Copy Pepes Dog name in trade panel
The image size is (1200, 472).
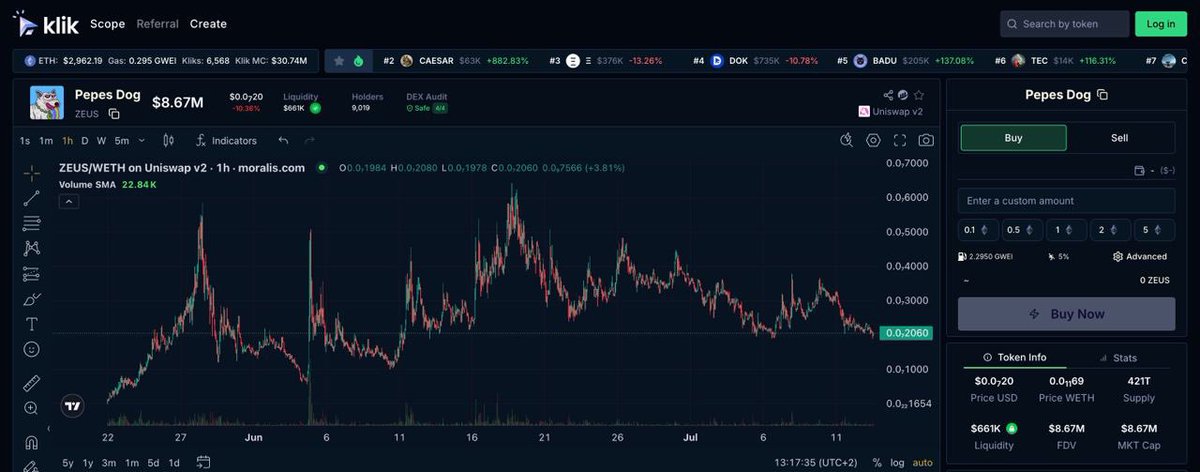[x=1102, y=95]
